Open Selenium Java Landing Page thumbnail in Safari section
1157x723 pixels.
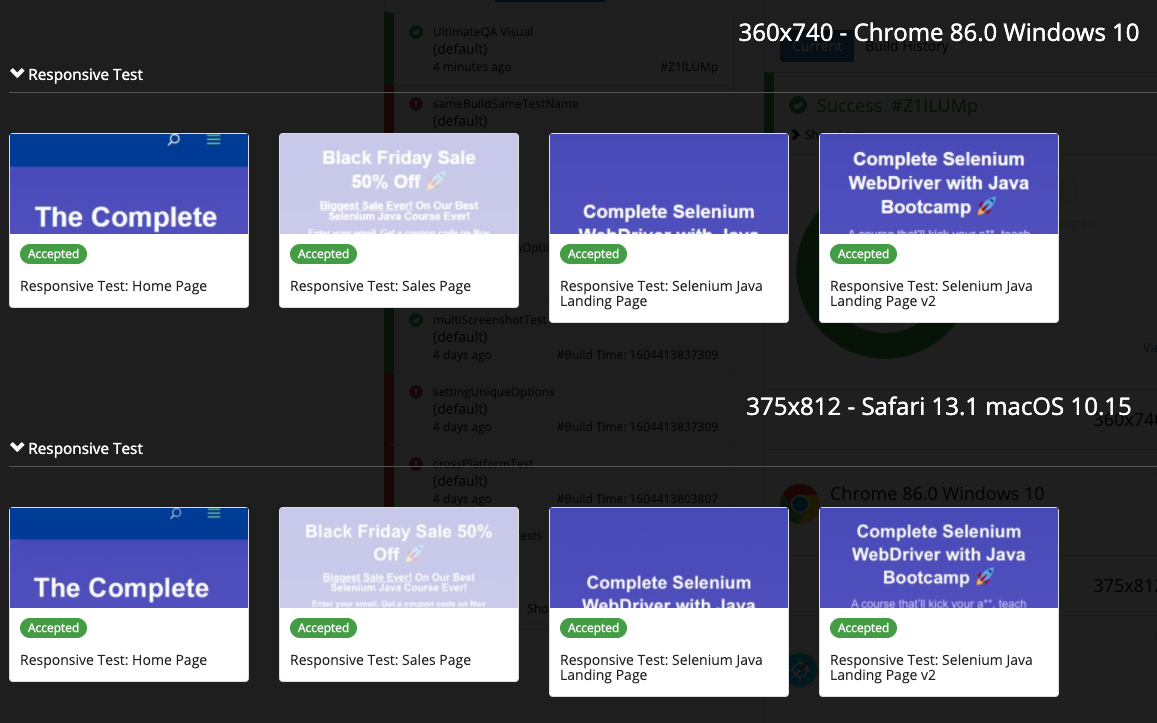tap(669, 558)
